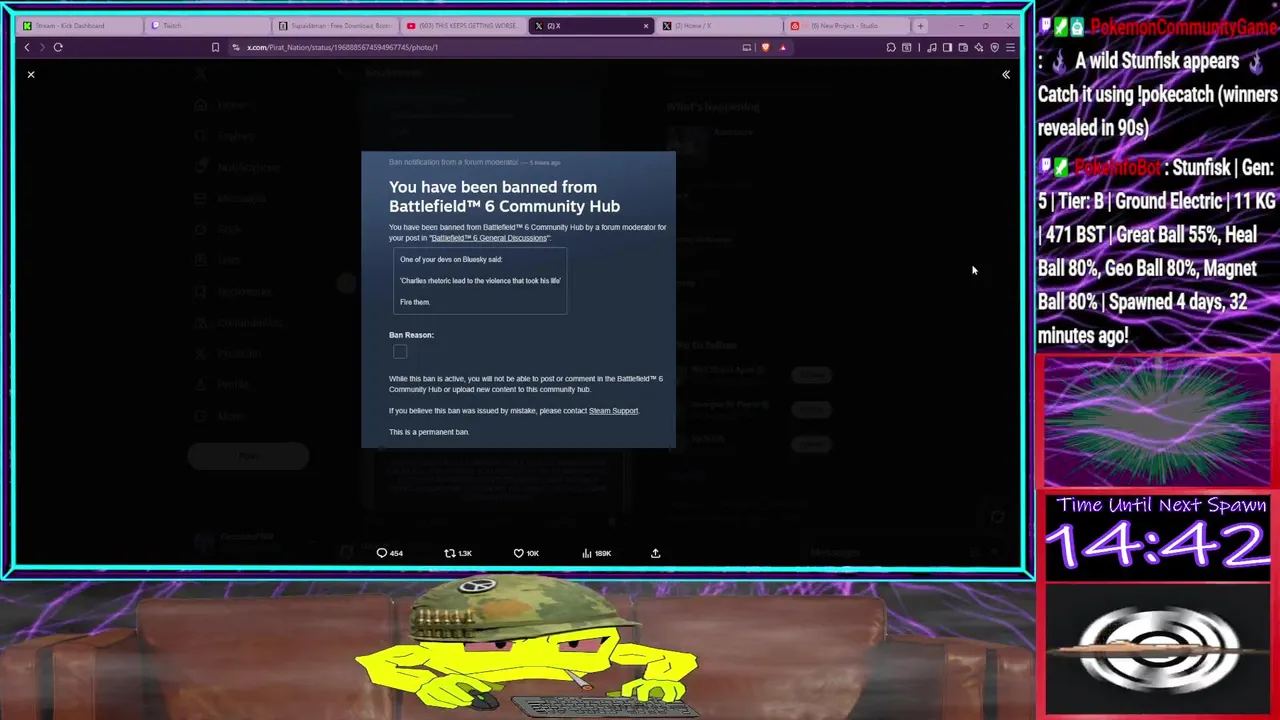This screenshot has width=1280, height=720.
Task: Open replies showing 454 comments
Action: coord(389,553)
